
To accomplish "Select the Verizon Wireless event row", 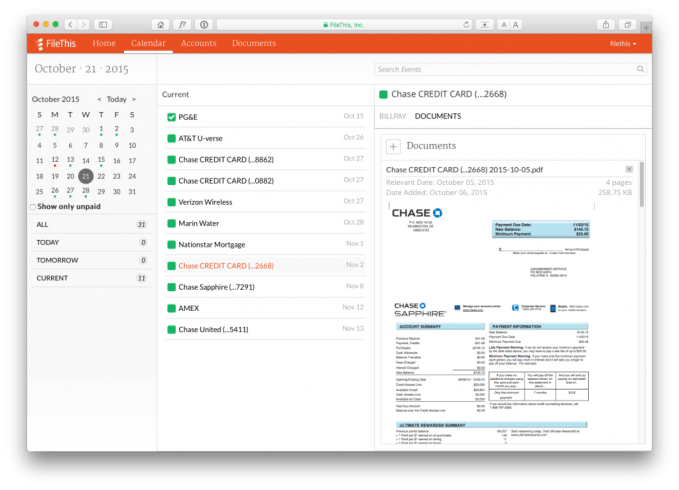I will [x=265, y=202].
